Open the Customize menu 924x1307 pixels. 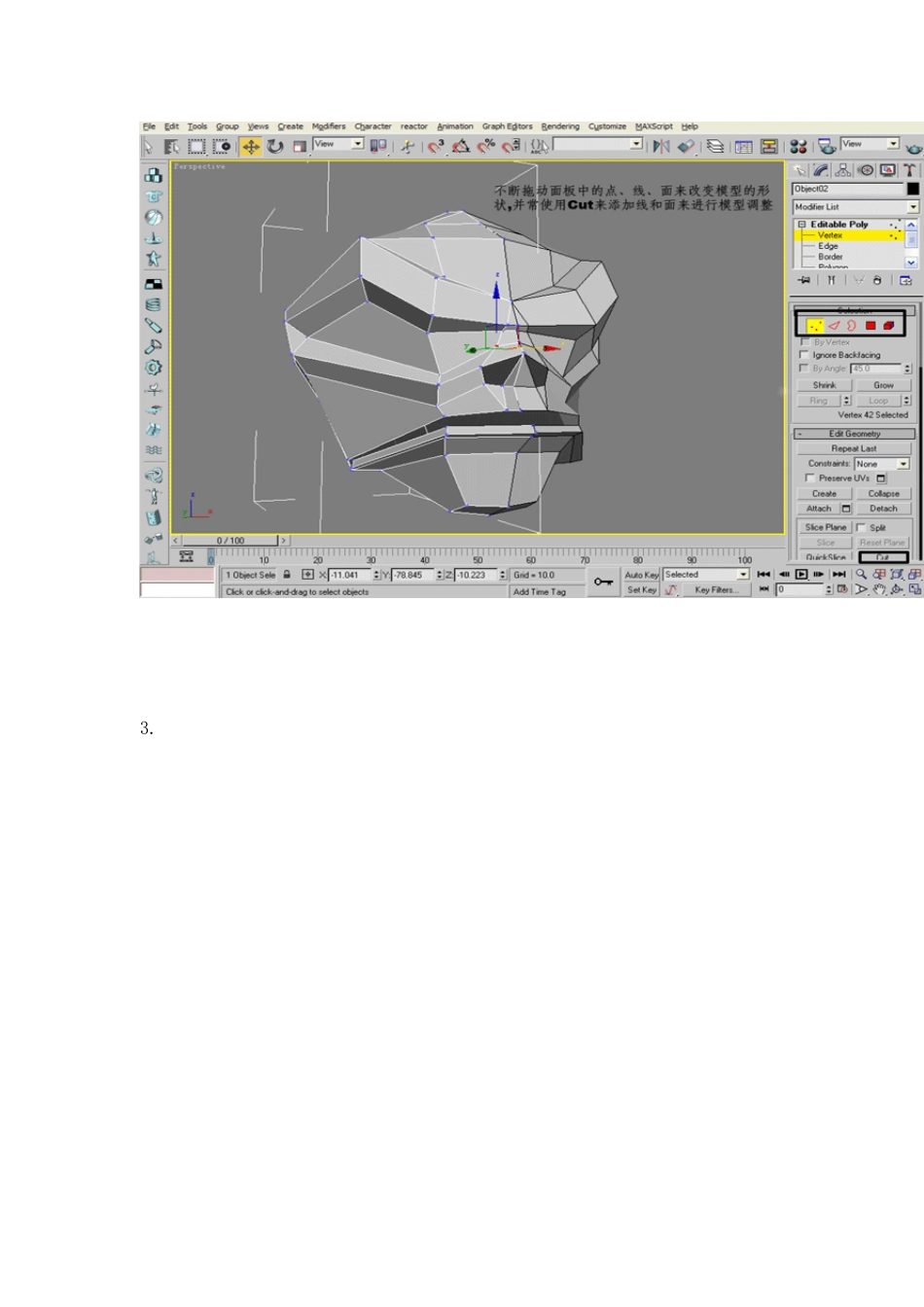(x=607, y=126)
